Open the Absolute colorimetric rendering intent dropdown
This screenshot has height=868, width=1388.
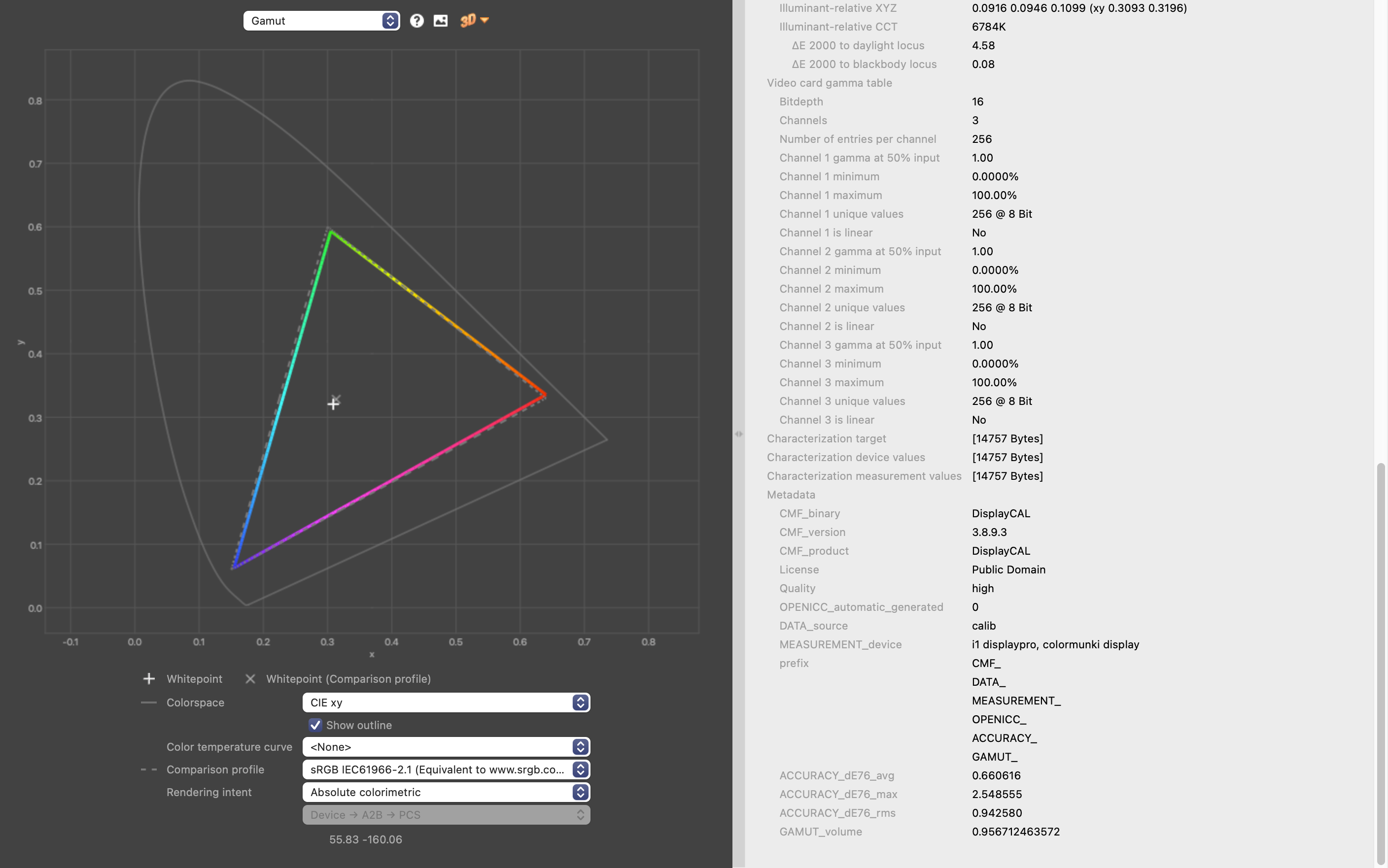pyautogui.click(x=446, y=792)
